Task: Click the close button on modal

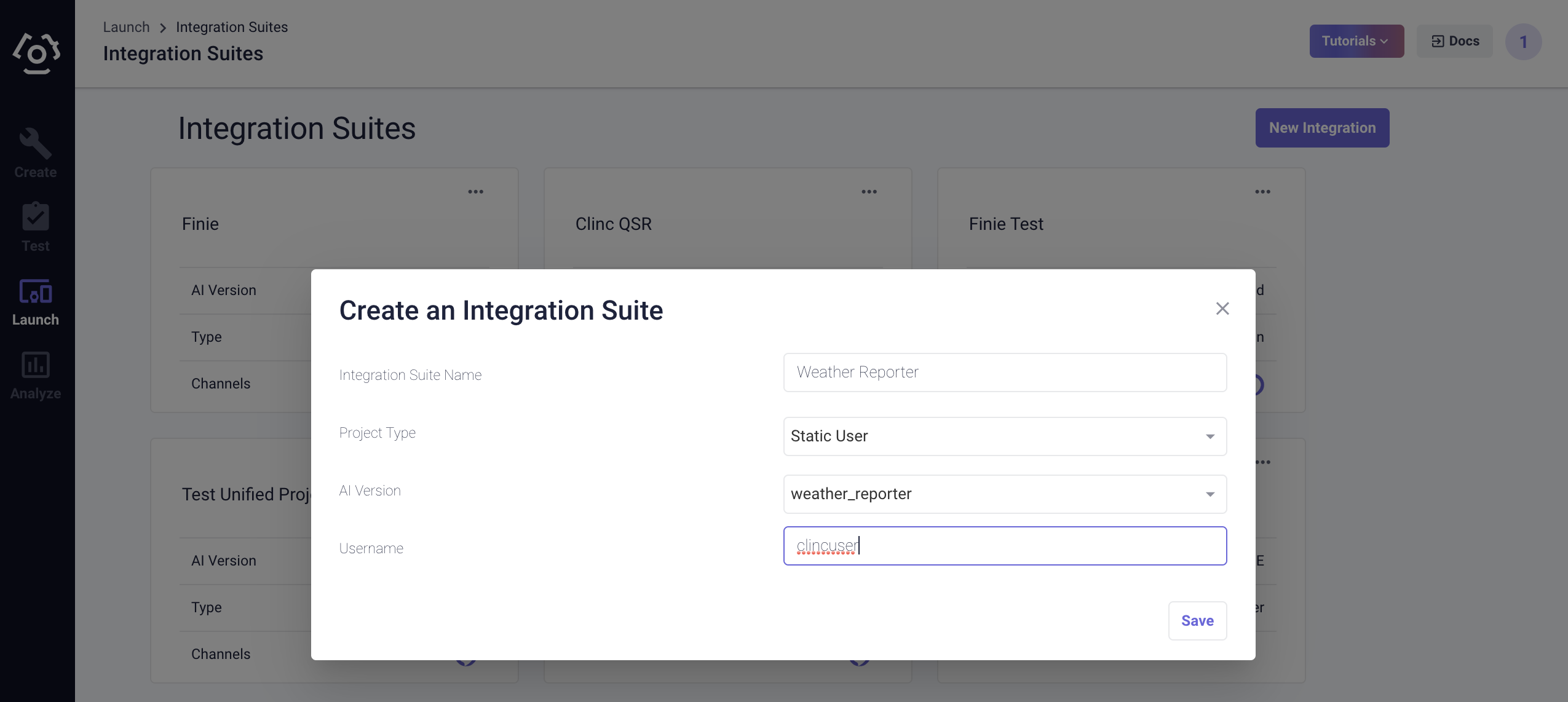Action: click(1222, 309)
